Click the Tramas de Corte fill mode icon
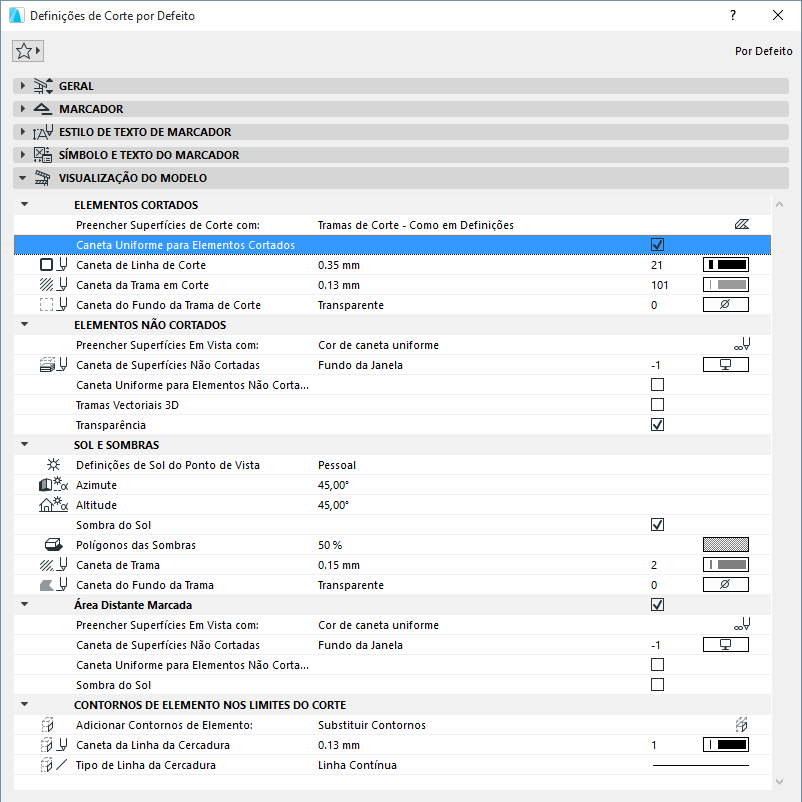Viewport: 802px width, 802px height. point(742,225)
